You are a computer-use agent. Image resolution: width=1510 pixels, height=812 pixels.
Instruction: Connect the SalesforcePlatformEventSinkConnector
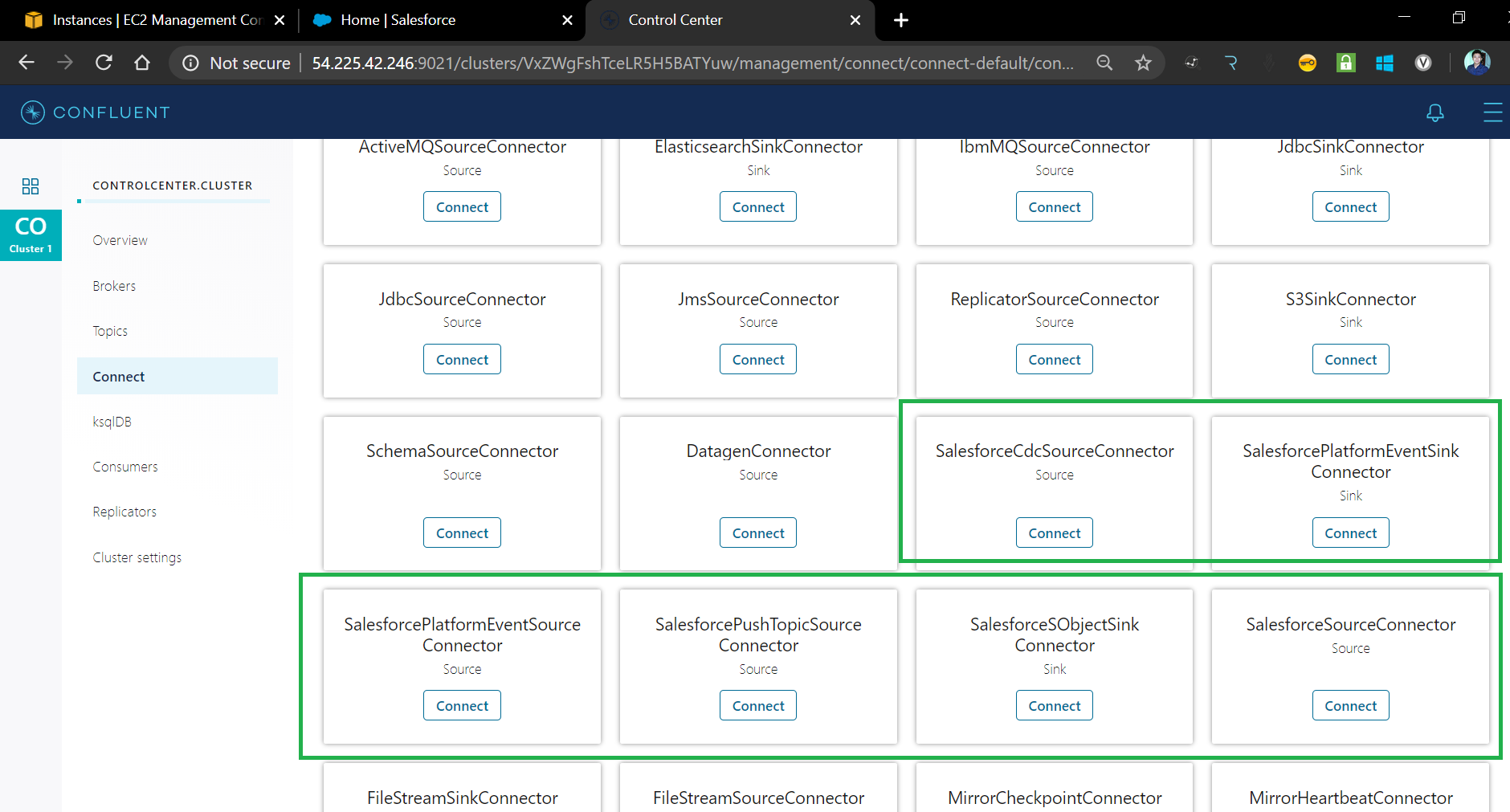1351,532
